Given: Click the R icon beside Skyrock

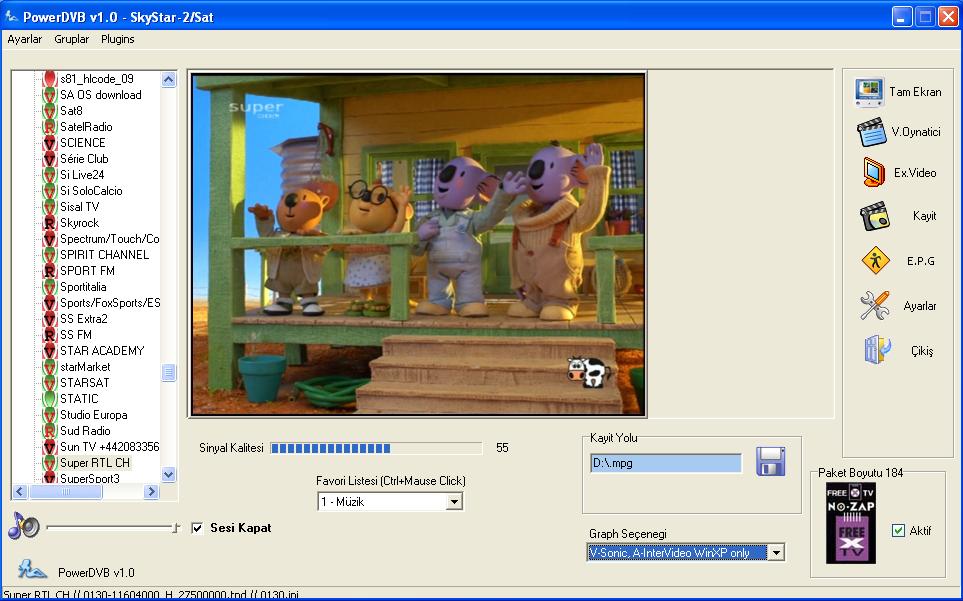Looking at the screenshot, I should (49, 223).
